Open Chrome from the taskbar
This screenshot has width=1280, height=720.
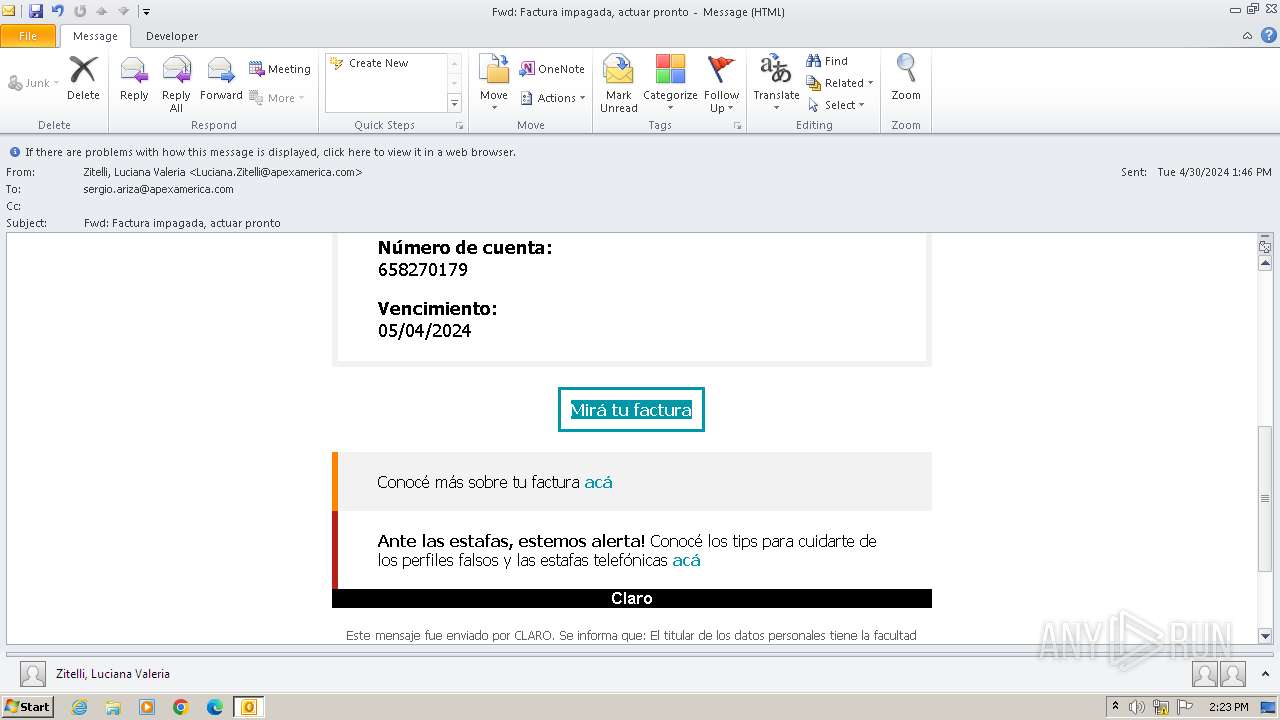[x=181, y=707]
